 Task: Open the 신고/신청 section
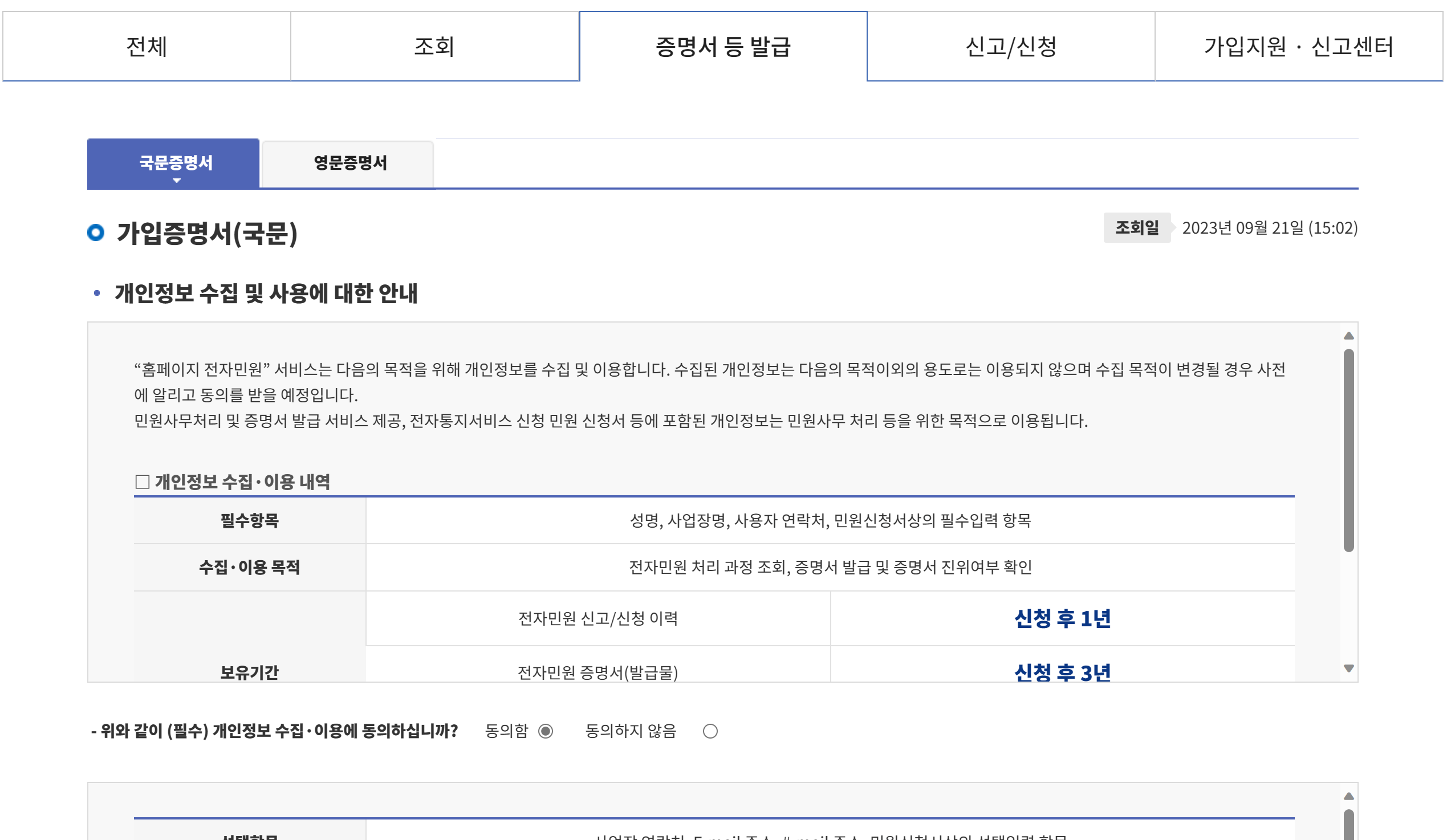coord(1011,47)
